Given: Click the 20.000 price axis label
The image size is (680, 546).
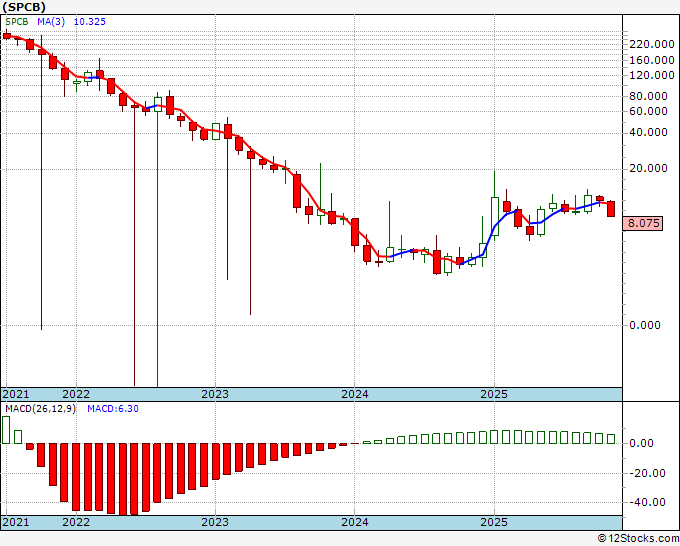Looking at the screenshot, I should pos(648,168).
